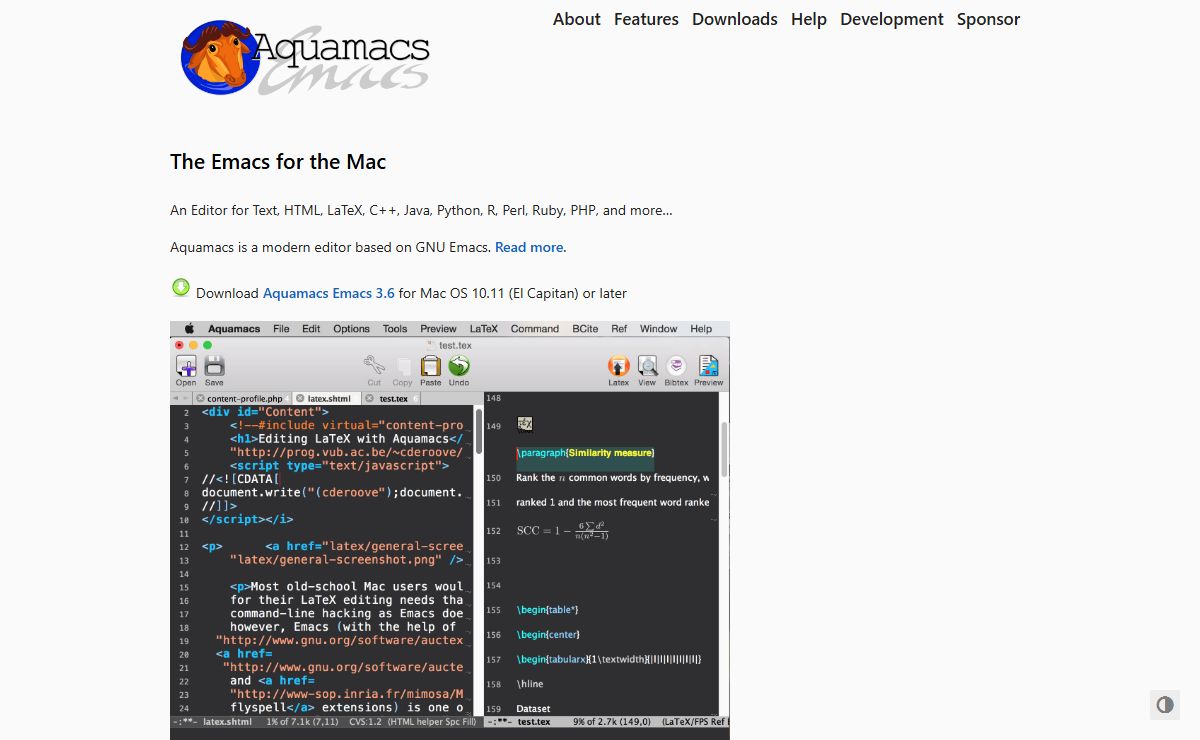Image resolution: width=1200 pixels, height=740 pixels.
Task: Open the Preview menu in the menu bar
Action: click(x=438, y=328)
